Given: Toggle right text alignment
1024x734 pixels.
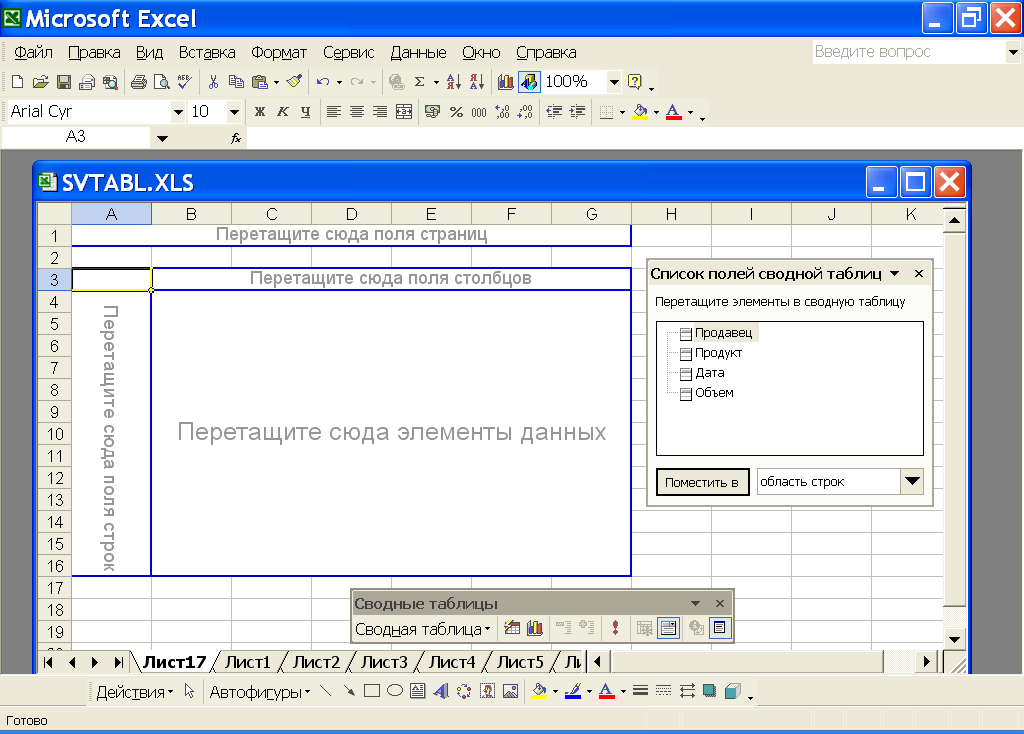Looking at the screenshot, I should pyautogui.click(x=379, y=112).
